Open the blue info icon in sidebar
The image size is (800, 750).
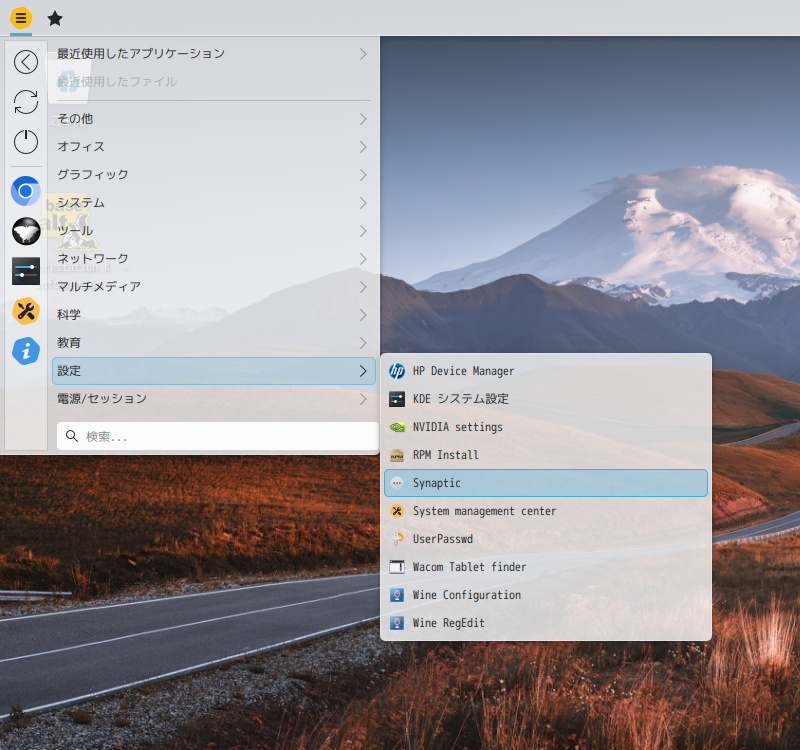(26, 350)
